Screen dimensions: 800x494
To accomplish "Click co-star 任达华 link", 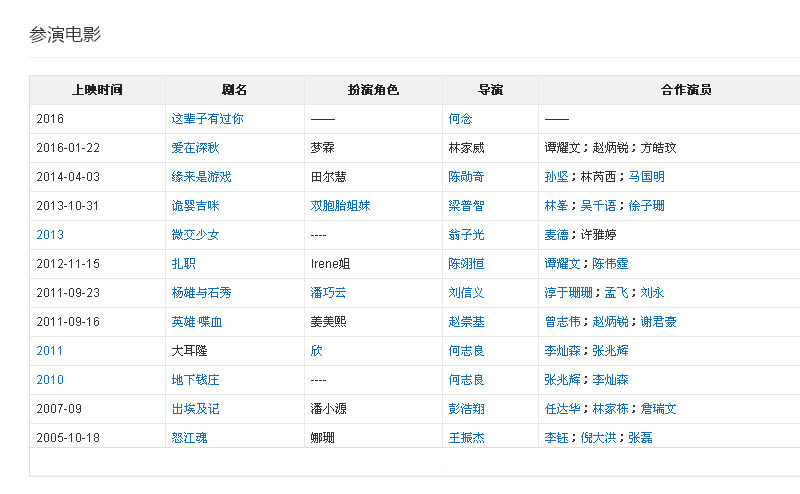I will [562, 409].
